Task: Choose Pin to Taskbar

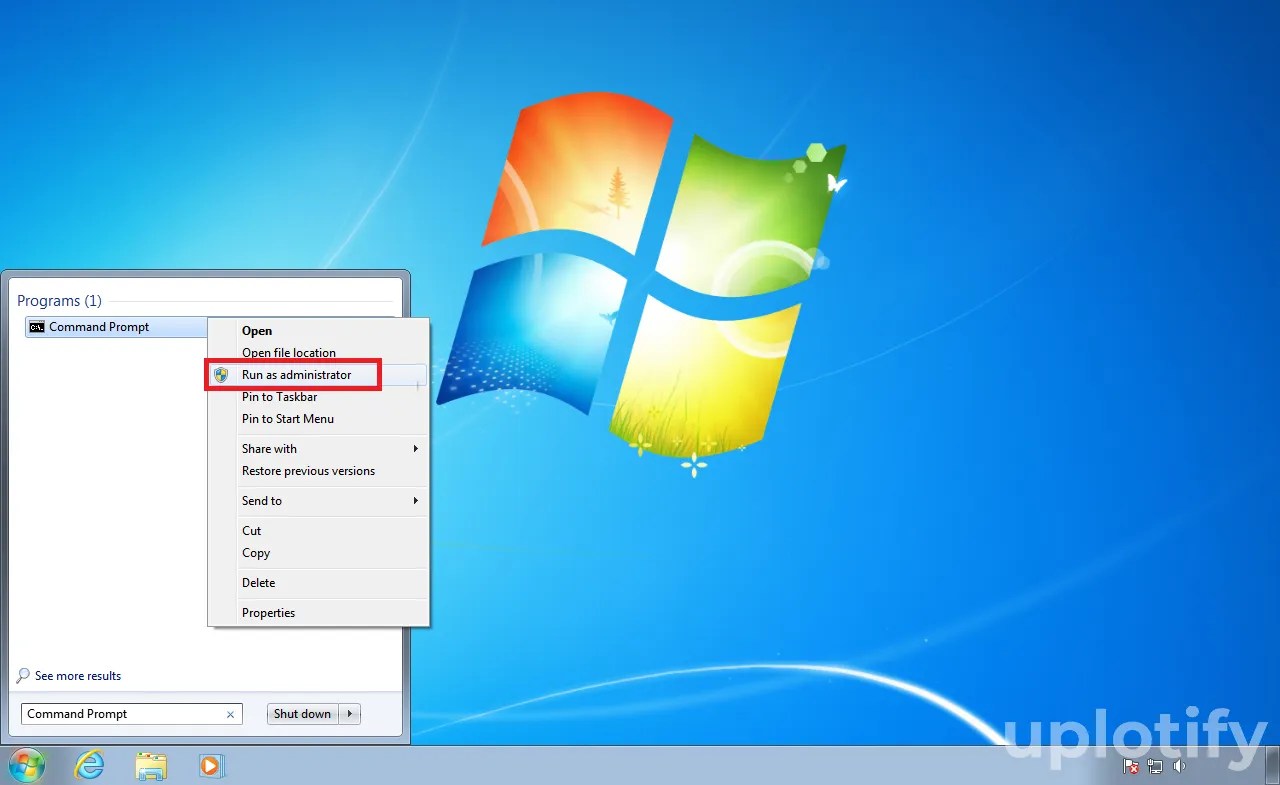Action: click(x=280, y=396)
